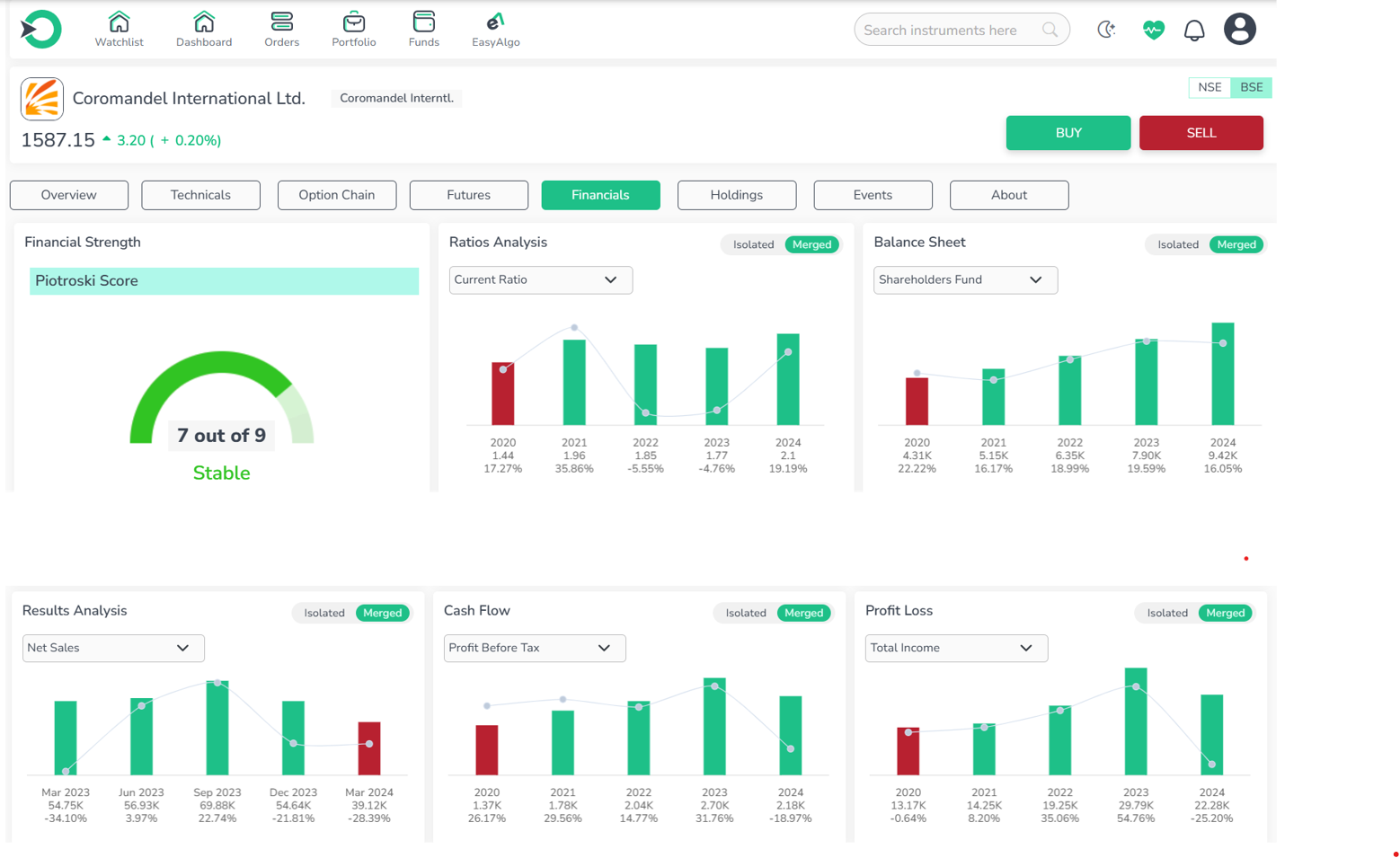Click the Sep 2023 bar in Results Analysis
The image size is (1400, 858).
point(217,728)
